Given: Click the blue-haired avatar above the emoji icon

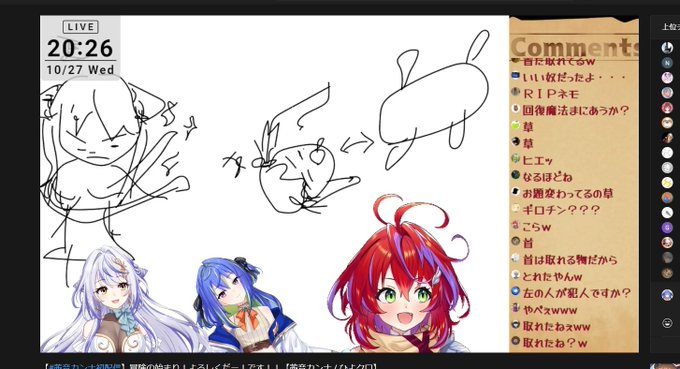Looking at the screenshot, I should 667,295.
